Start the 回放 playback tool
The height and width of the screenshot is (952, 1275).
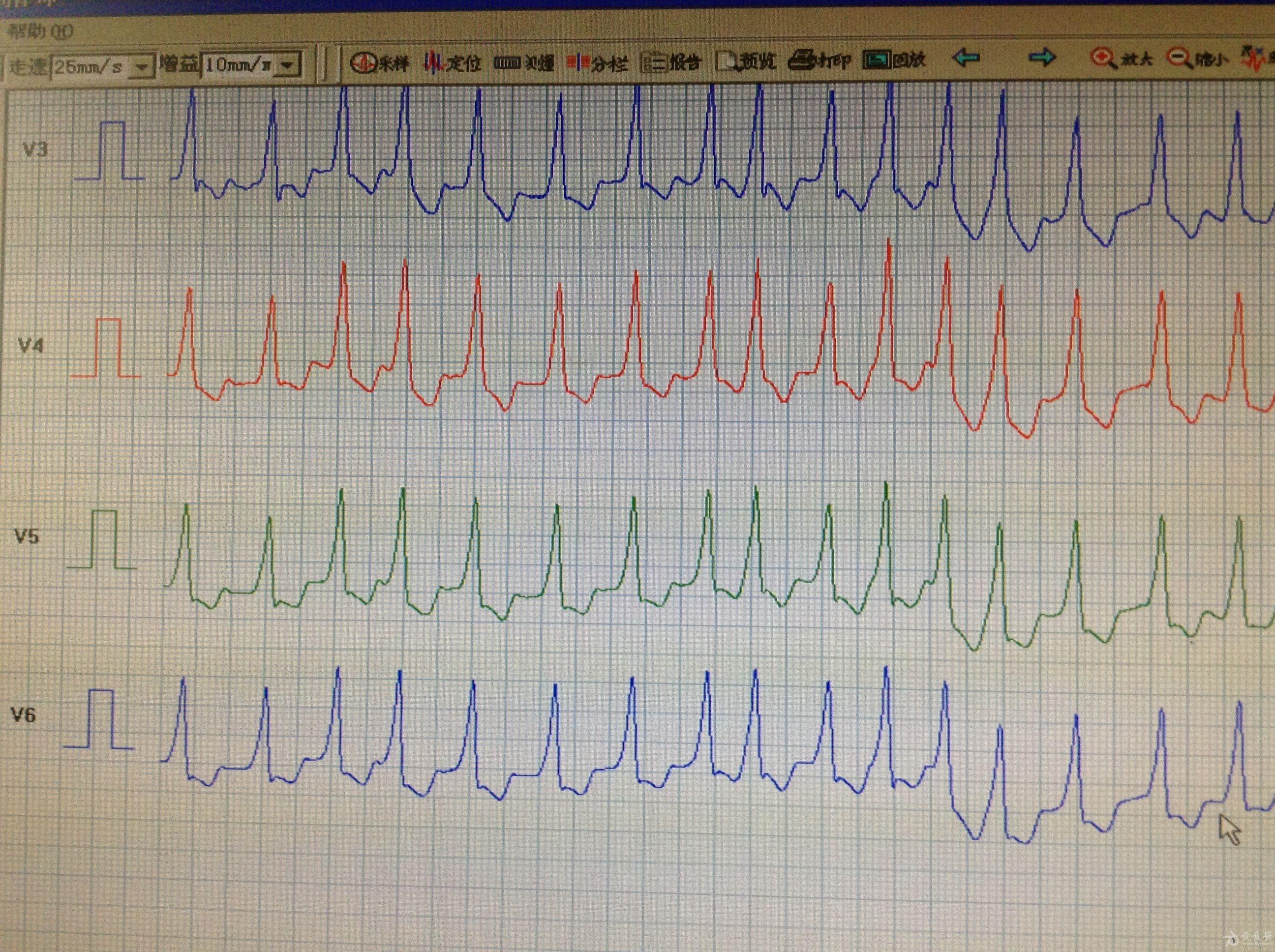pyautogui.click(x=894, y=59)
